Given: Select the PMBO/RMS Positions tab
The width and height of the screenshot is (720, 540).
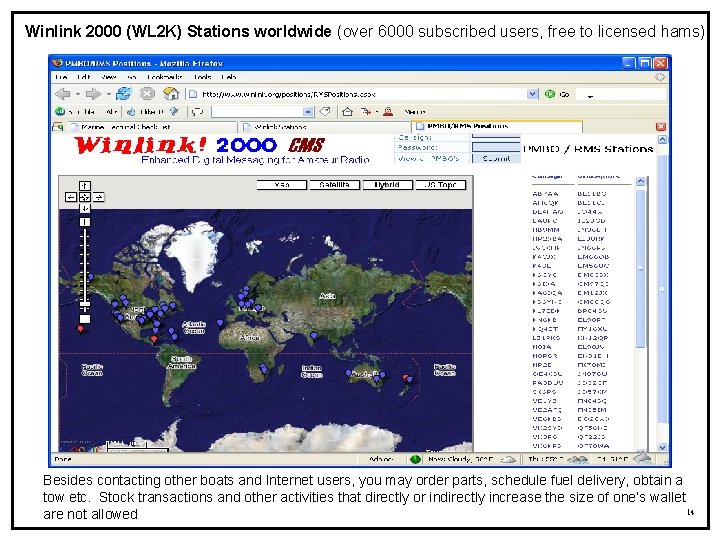Looking at the screenshot, I should click(497, 126).
